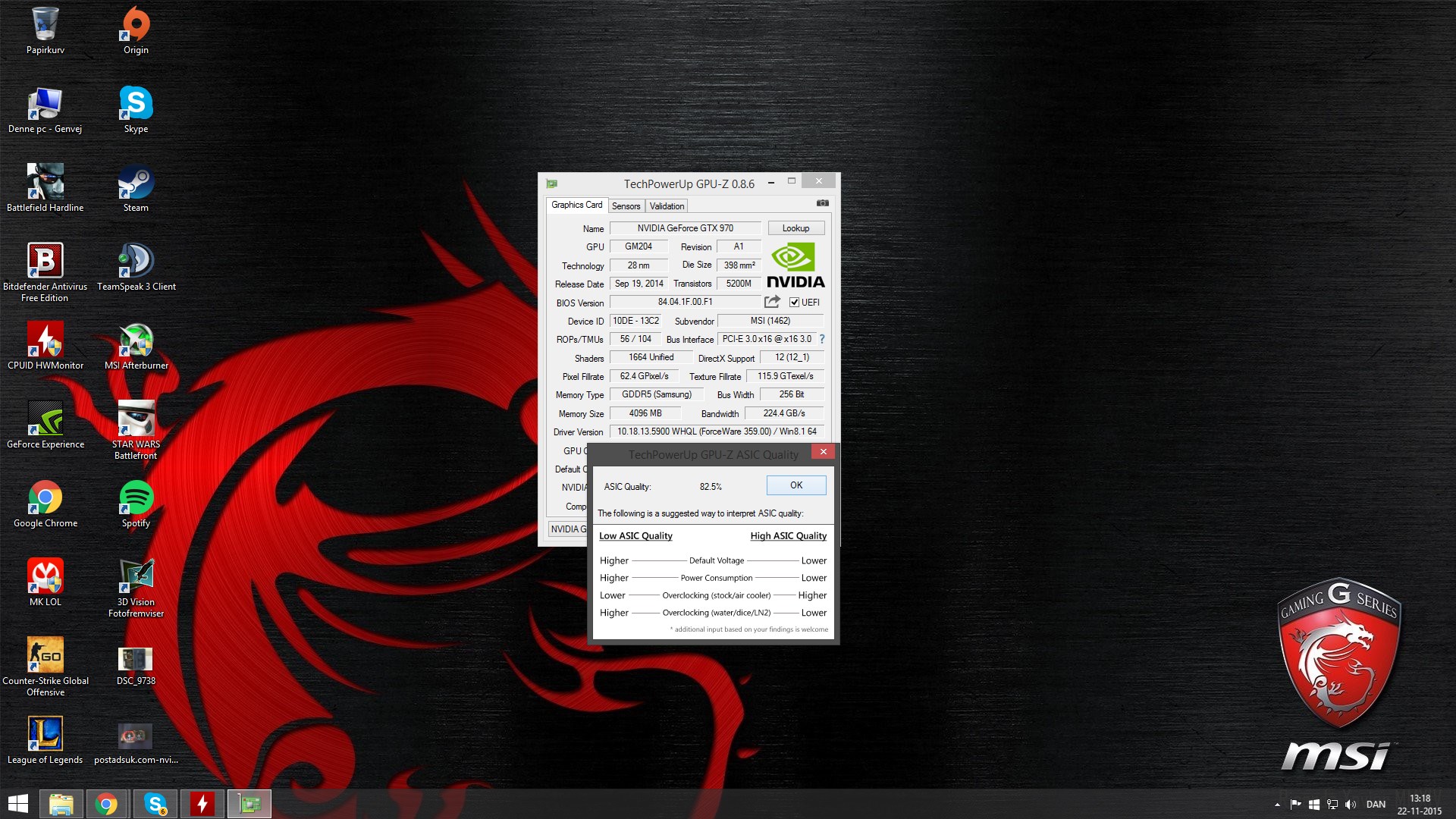Launch Origin from the desktop
1456x819 pixels.
(136, 30)
